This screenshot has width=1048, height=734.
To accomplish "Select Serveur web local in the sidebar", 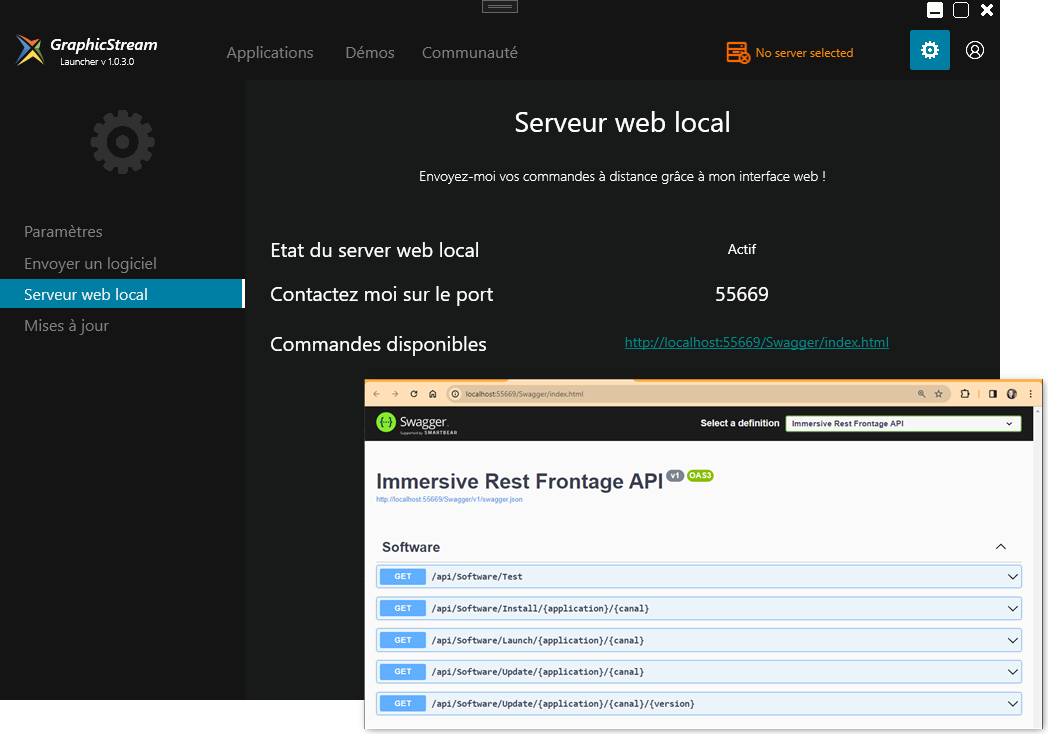I will click(122, 294).
